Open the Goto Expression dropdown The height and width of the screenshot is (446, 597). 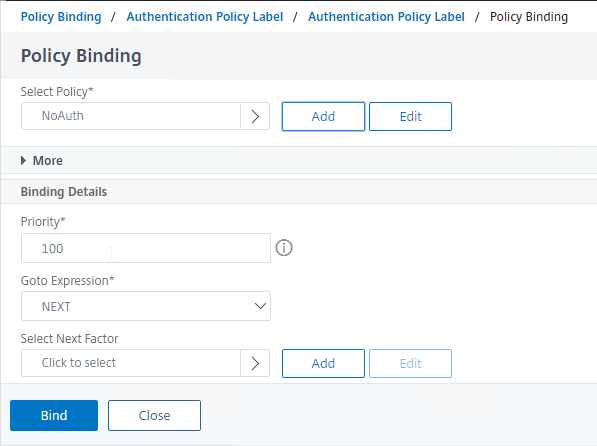146,306
